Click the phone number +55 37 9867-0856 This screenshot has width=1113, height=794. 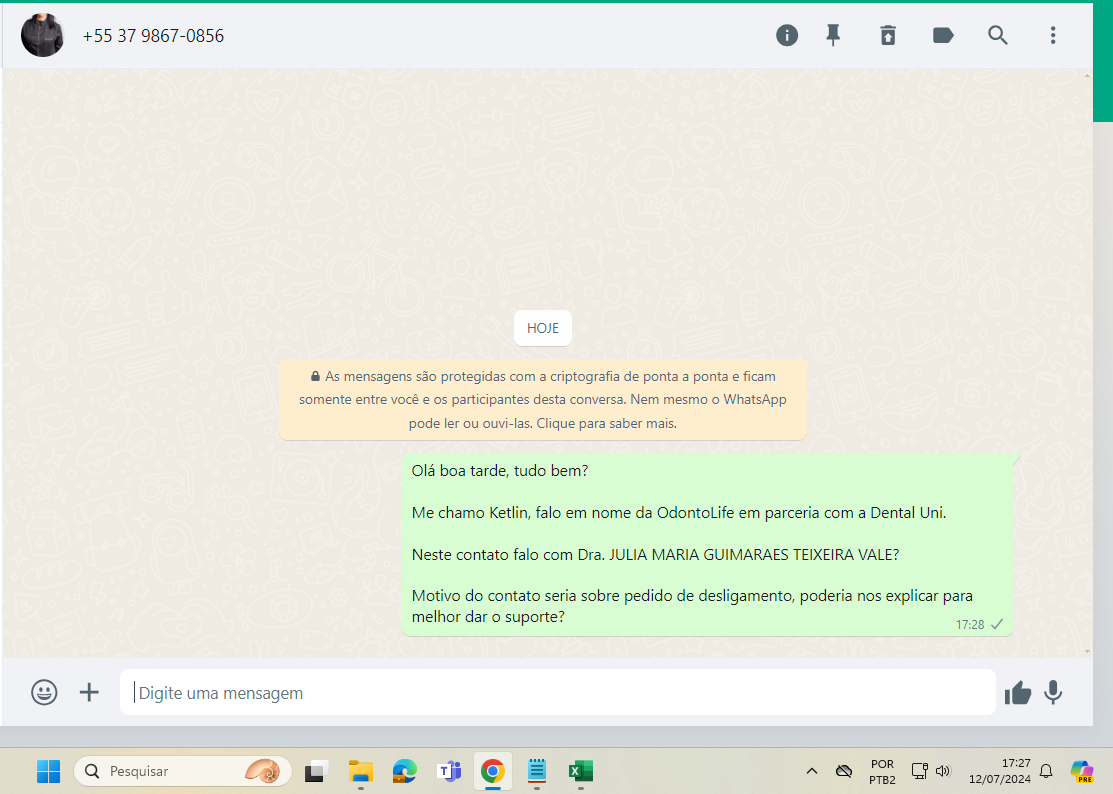point(153,36)
